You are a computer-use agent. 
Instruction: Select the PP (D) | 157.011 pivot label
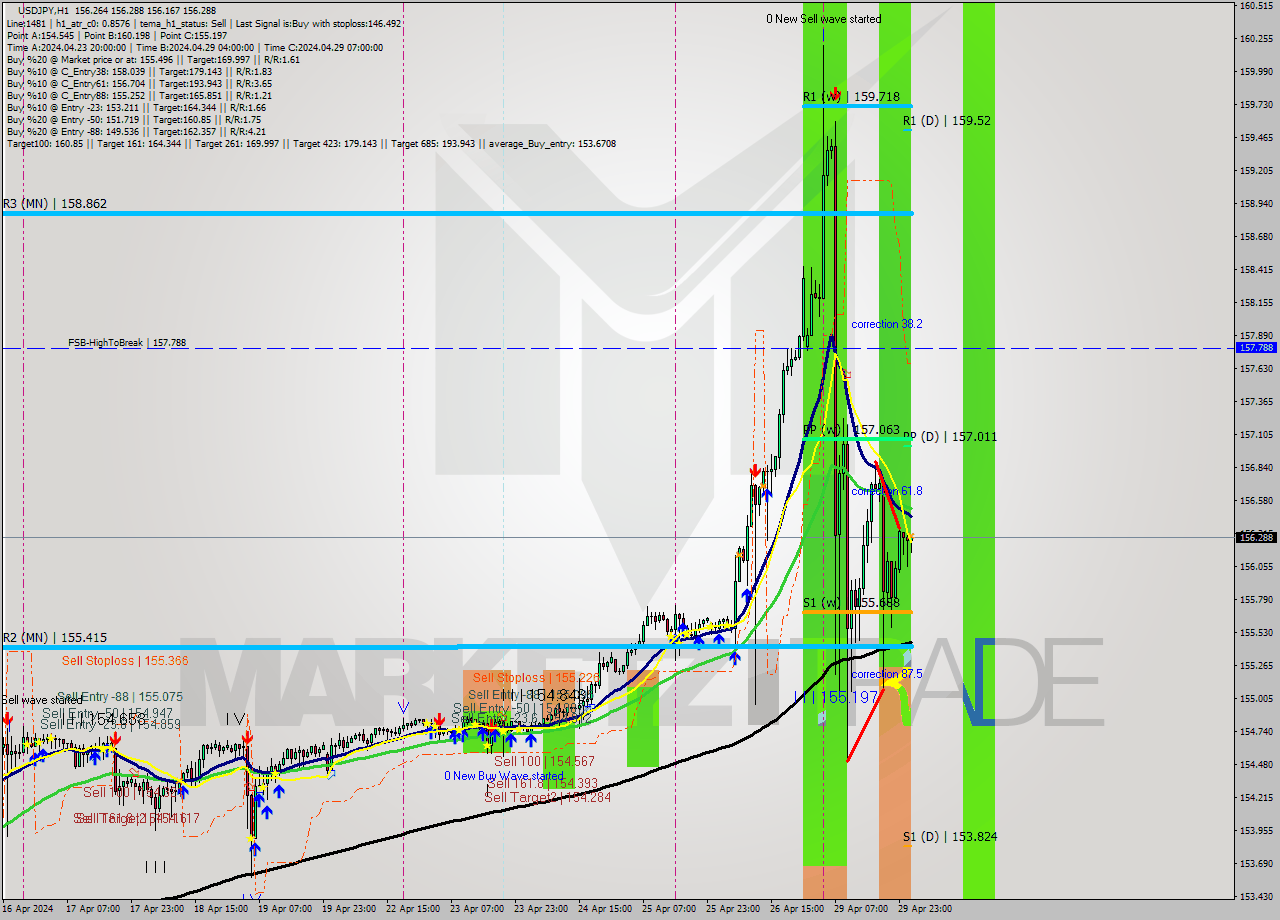(x=950, y=437)
